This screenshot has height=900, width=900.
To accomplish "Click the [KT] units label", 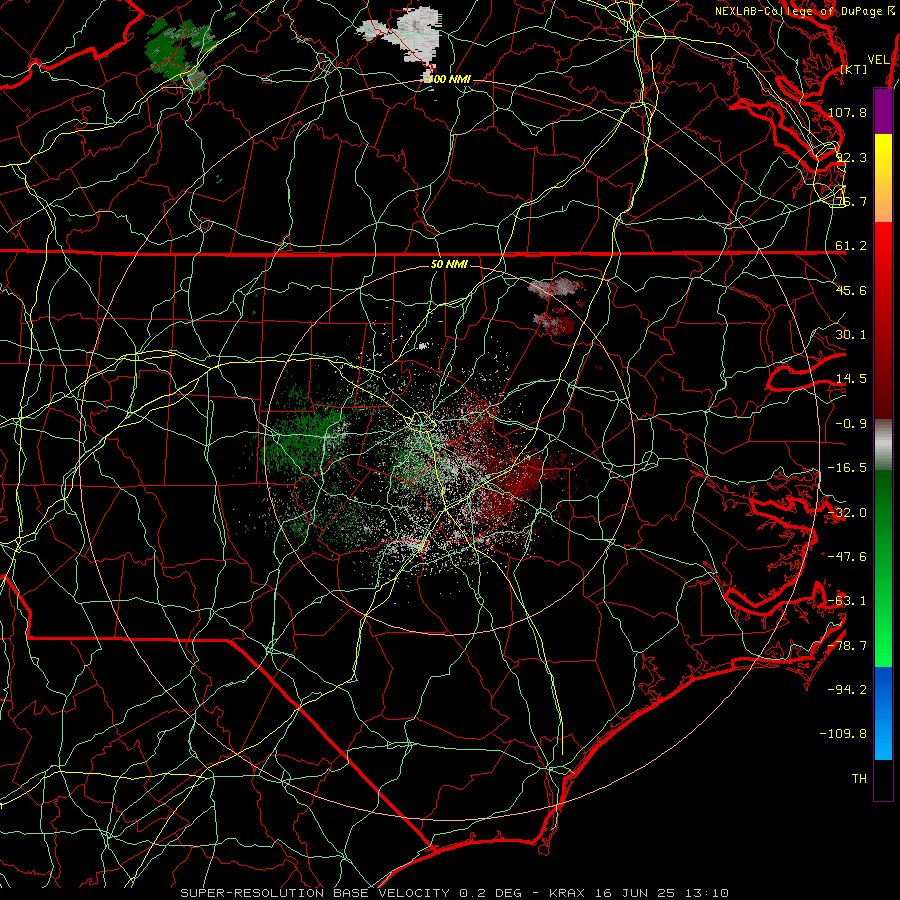I will tap(854, 69).
